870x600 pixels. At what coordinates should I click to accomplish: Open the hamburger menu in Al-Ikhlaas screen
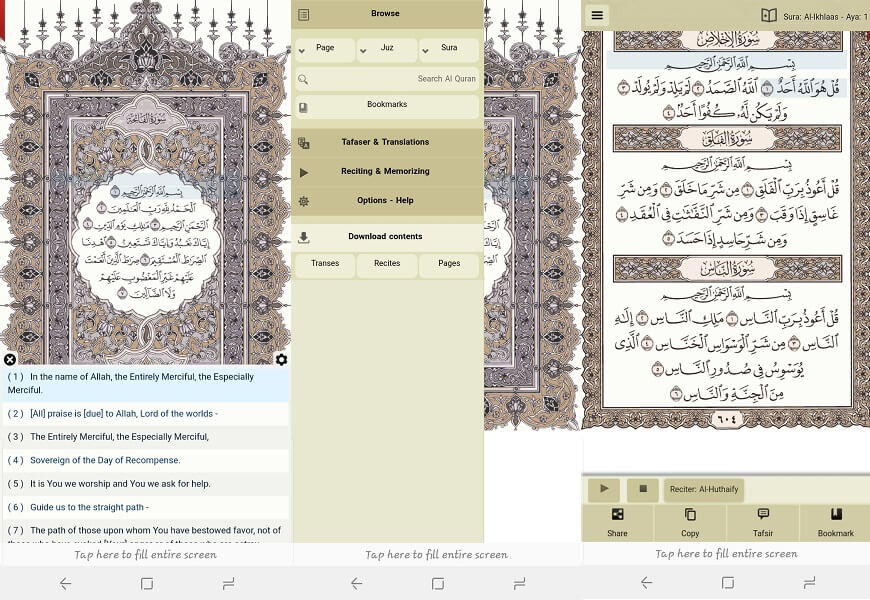pyautogui.click(x=597, y=15)
